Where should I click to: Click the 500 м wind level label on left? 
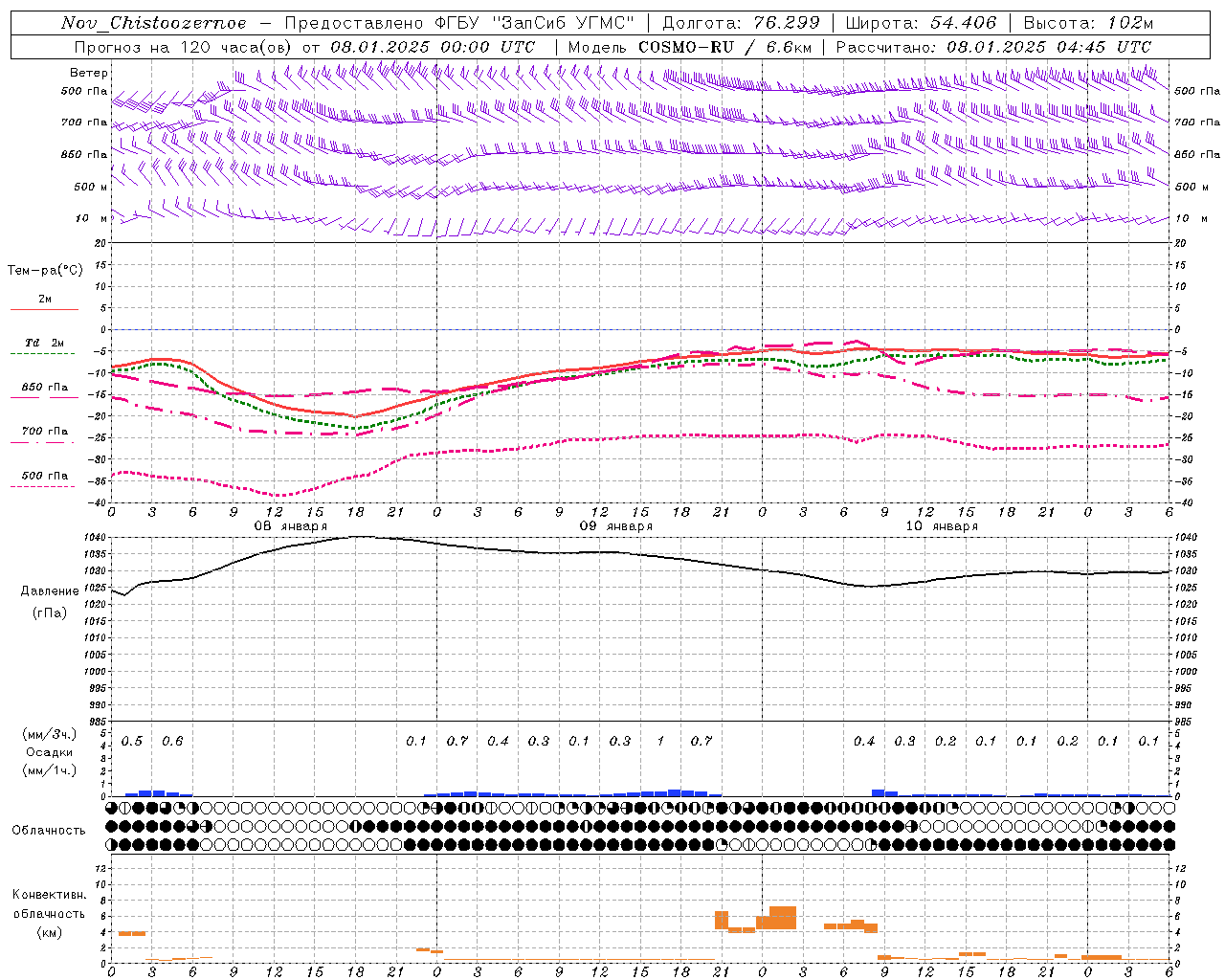click(91, 187)
